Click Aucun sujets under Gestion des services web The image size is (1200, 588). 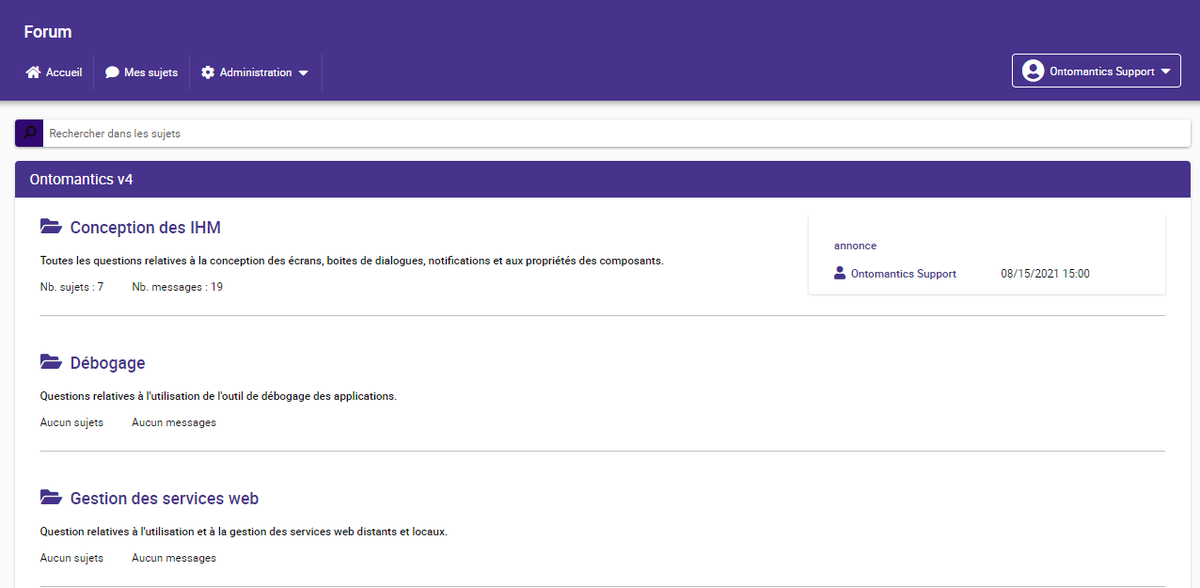72,558
